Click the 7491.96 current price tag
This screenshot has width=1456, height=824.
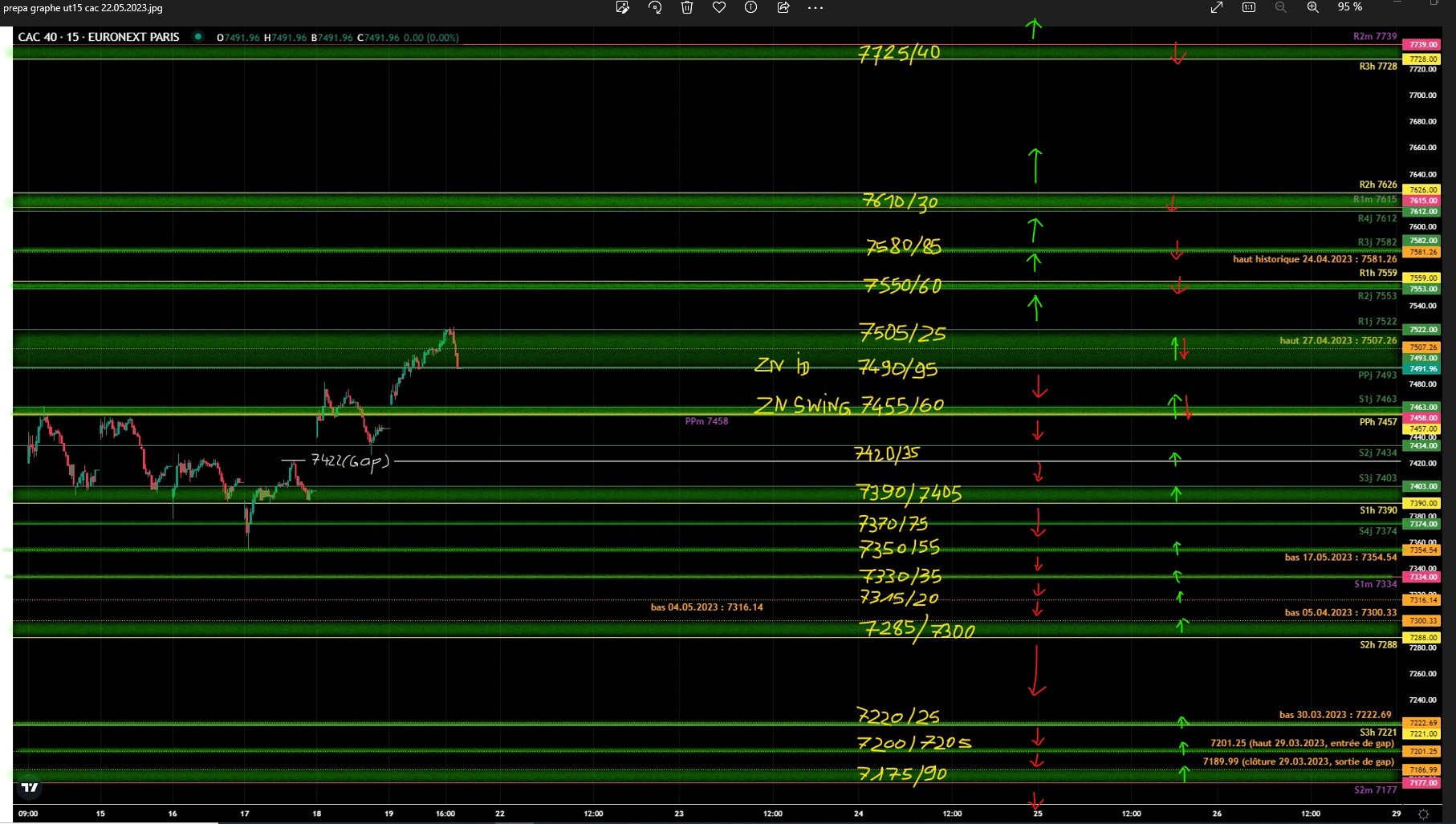1423,369
